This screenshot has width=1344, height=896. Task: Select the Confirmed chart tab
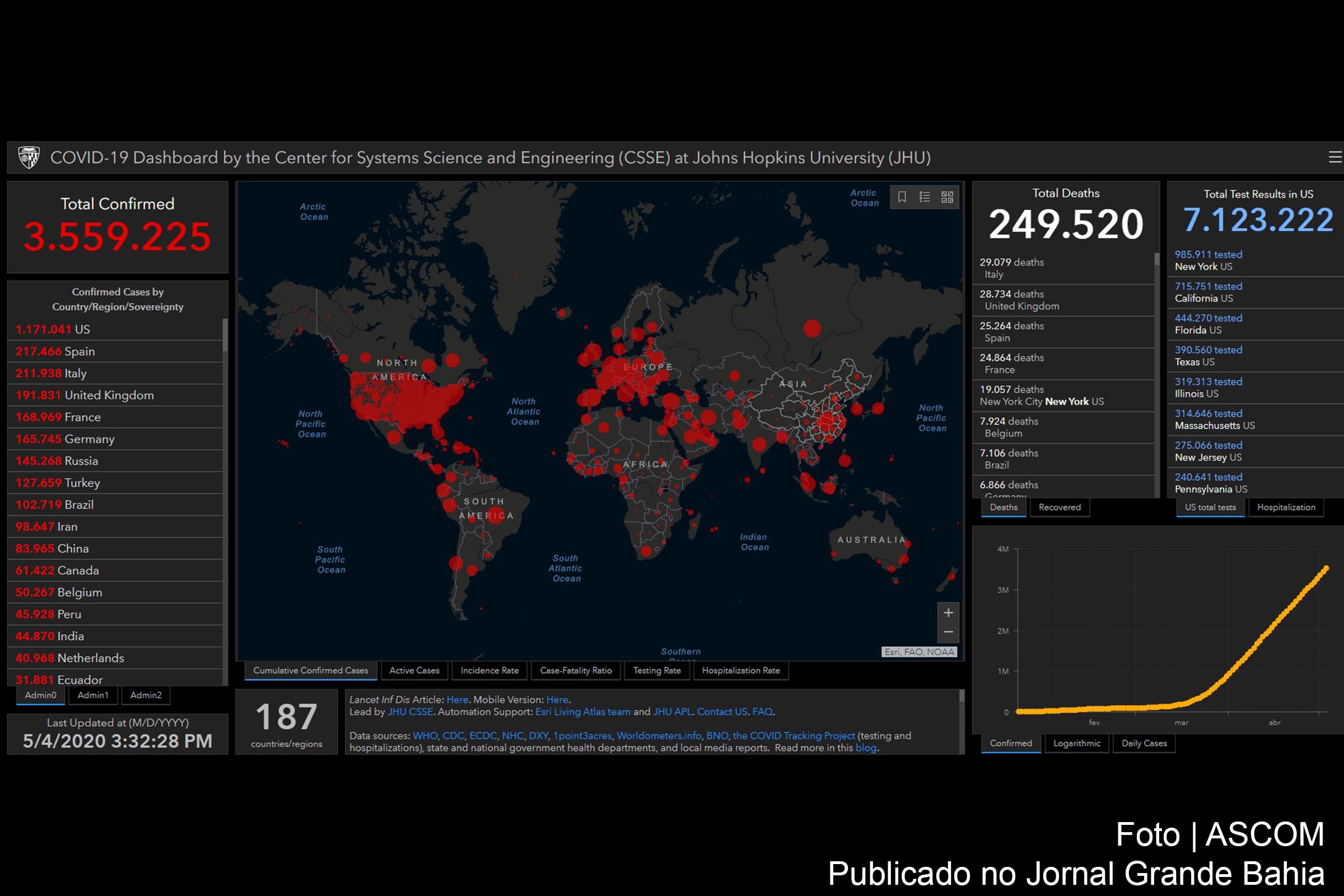1011,743
